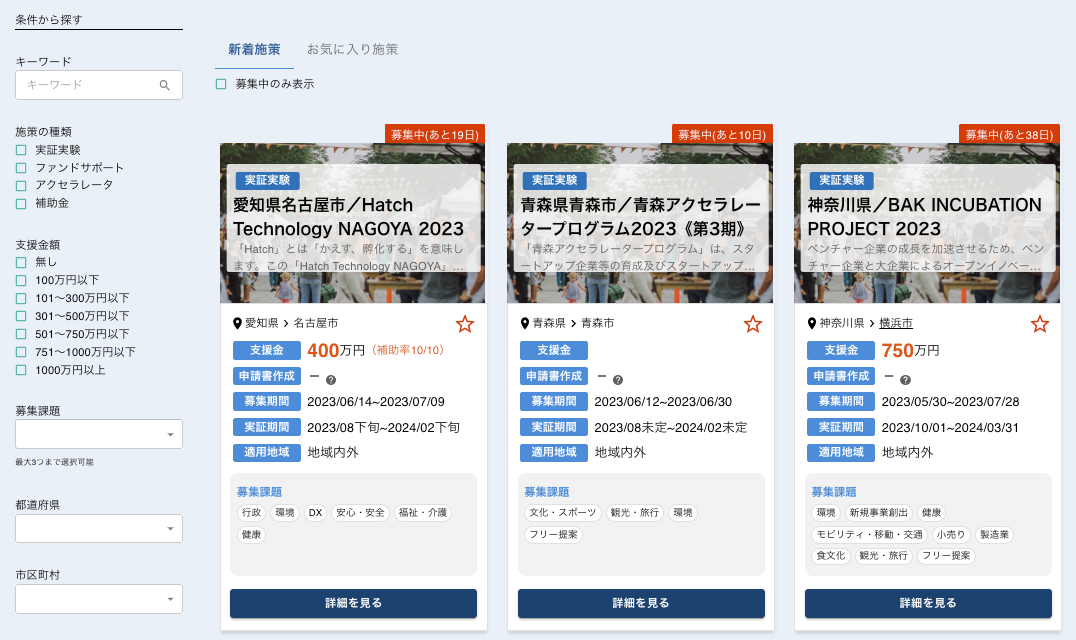Click the 青森市 breadcrumb text

[x=598, y=323]
